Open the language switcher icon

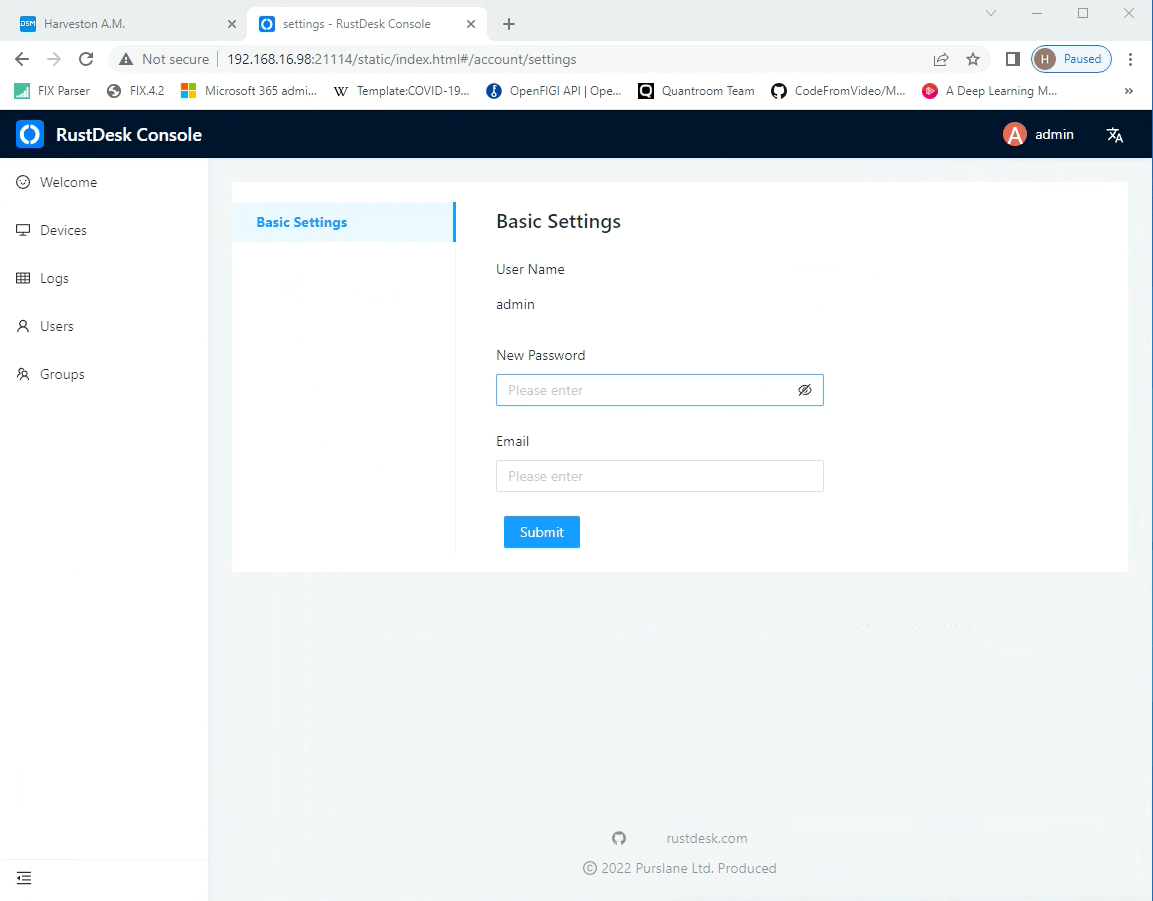tap(1115, 135)
